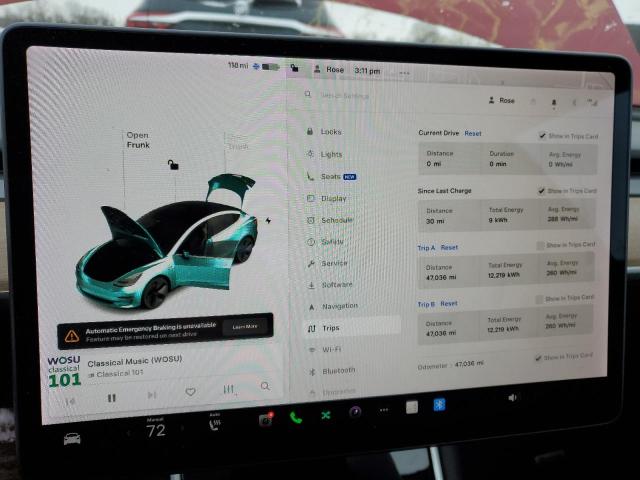Open the Lights settings menu

click(x=324, y=154)
